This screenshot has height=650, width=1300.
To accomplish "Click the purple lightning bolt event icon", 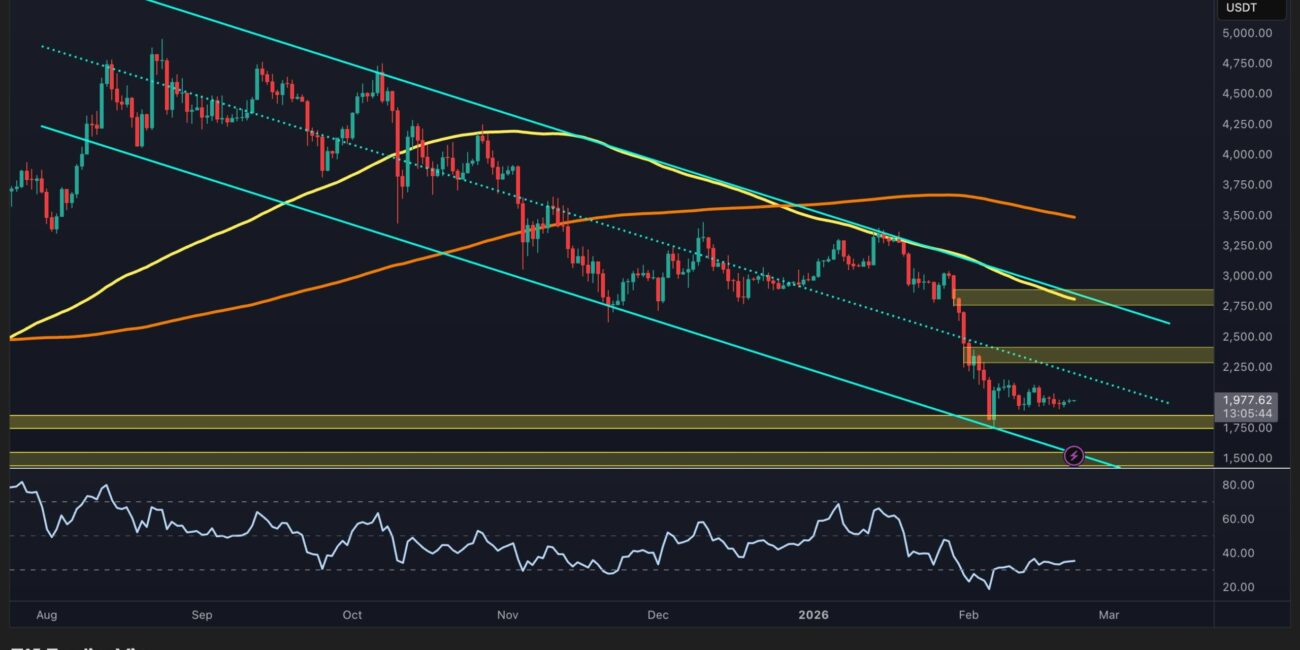I will [x=1074, y=456].
